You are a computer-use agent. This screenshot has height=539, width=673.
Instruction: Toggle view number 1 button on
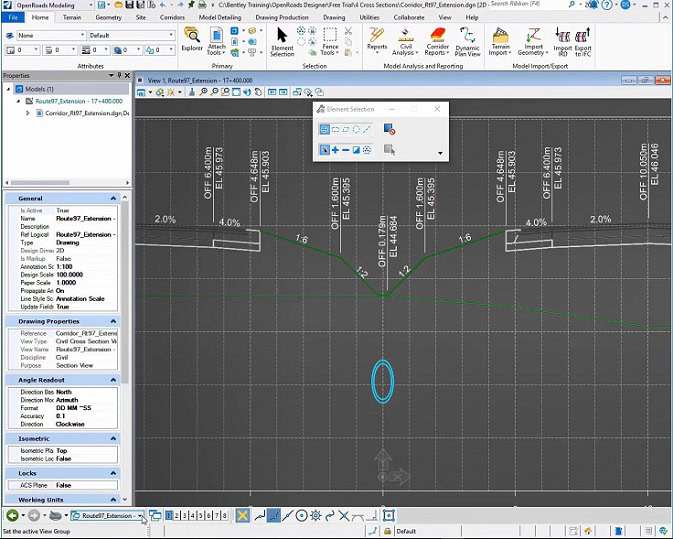pos(169,516)
